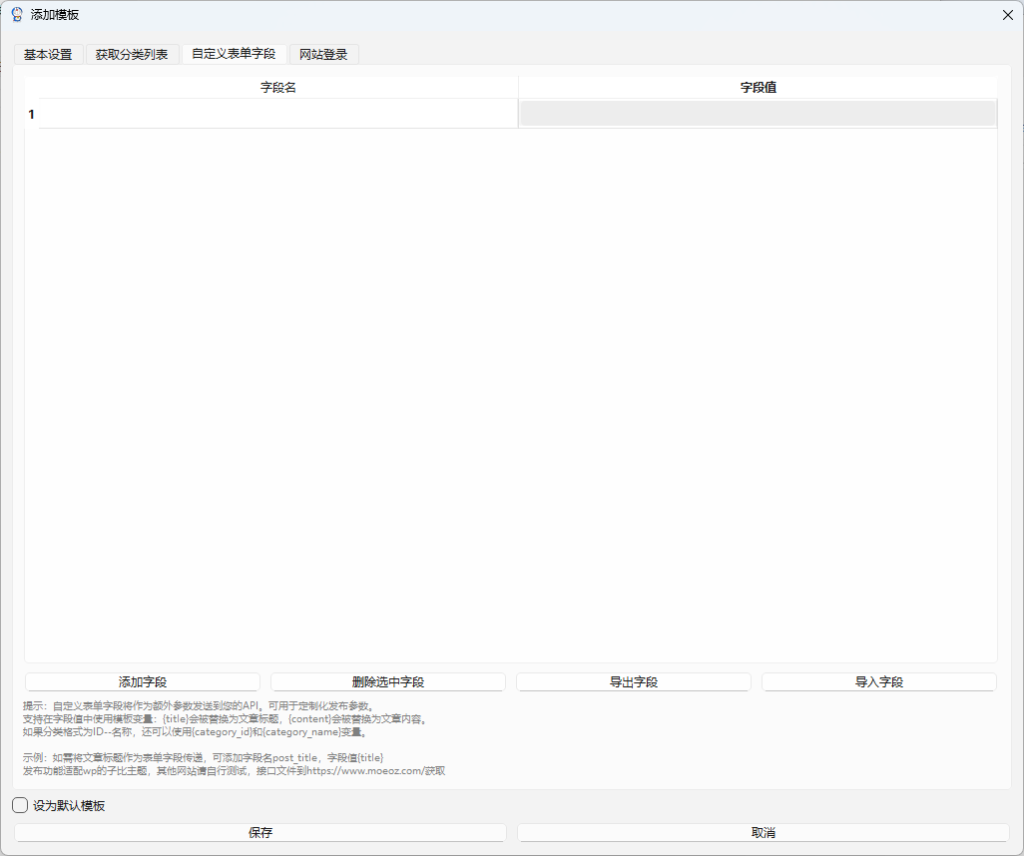Click the 字段值 column header
The height and width of the screenshot is (856, 1024).
[x=758, y=88]
